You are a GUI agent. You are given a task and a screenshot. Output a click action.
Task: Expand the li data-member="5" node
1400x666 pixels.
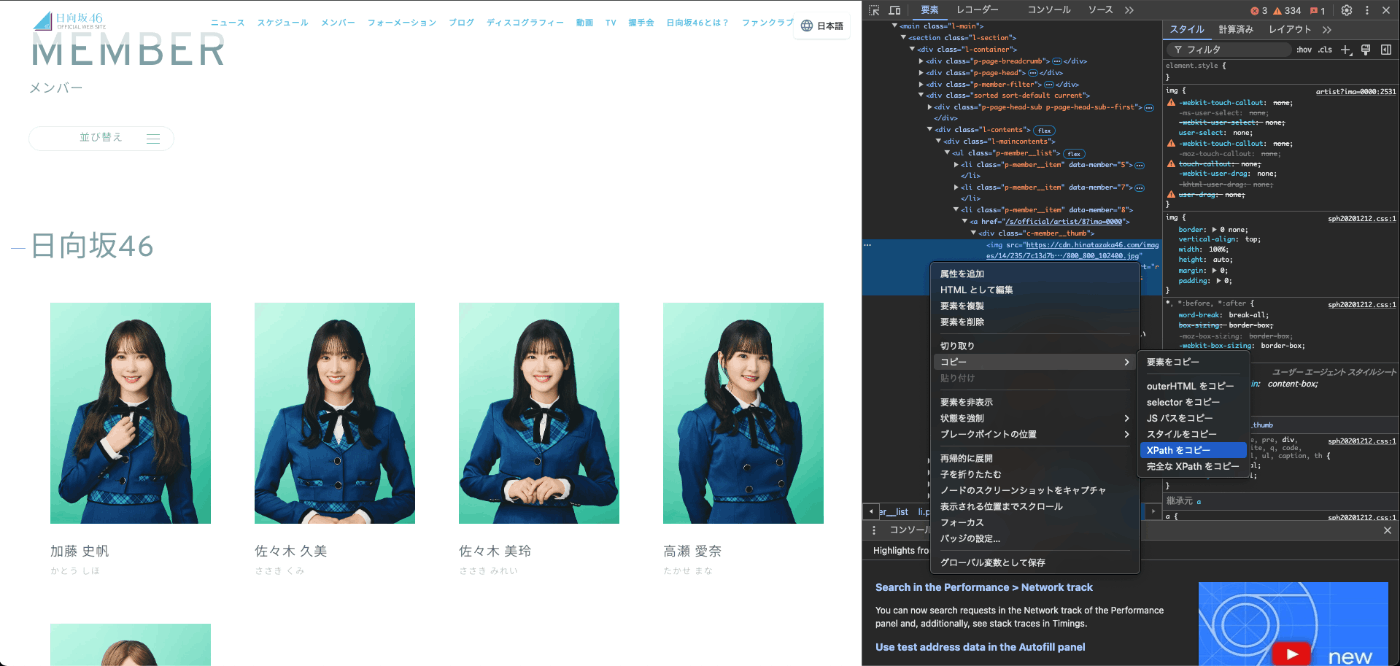[x=957, y=164]
